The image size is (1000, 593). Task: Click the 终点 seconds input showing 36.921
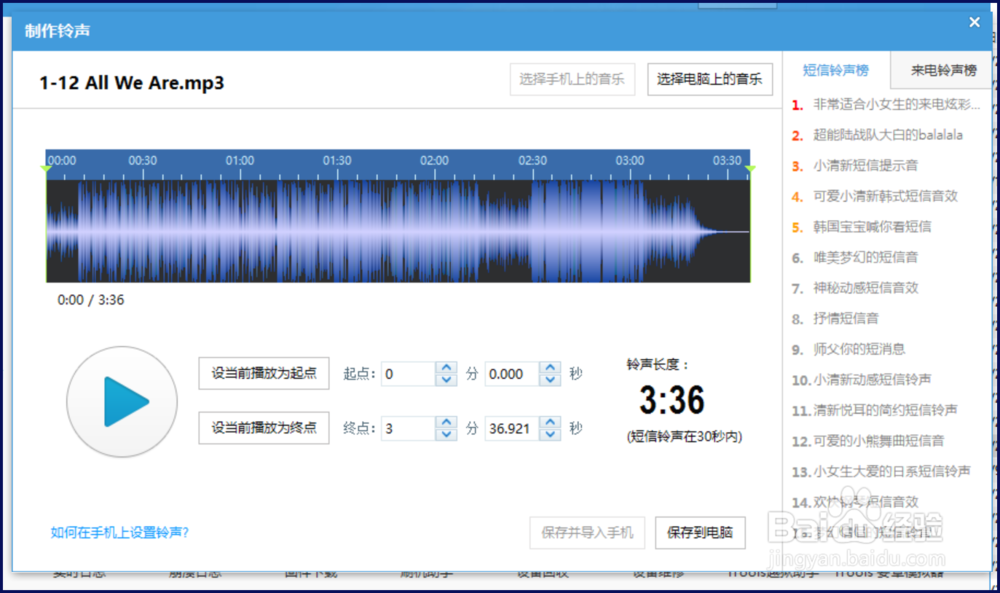click(510, 427)
